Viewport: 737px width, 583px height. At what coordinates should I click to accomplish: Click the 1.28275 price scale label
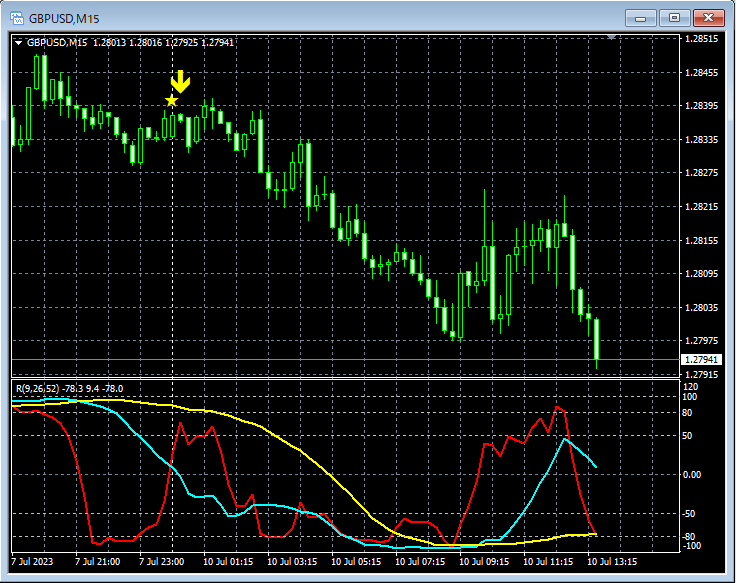click(701, 173)
